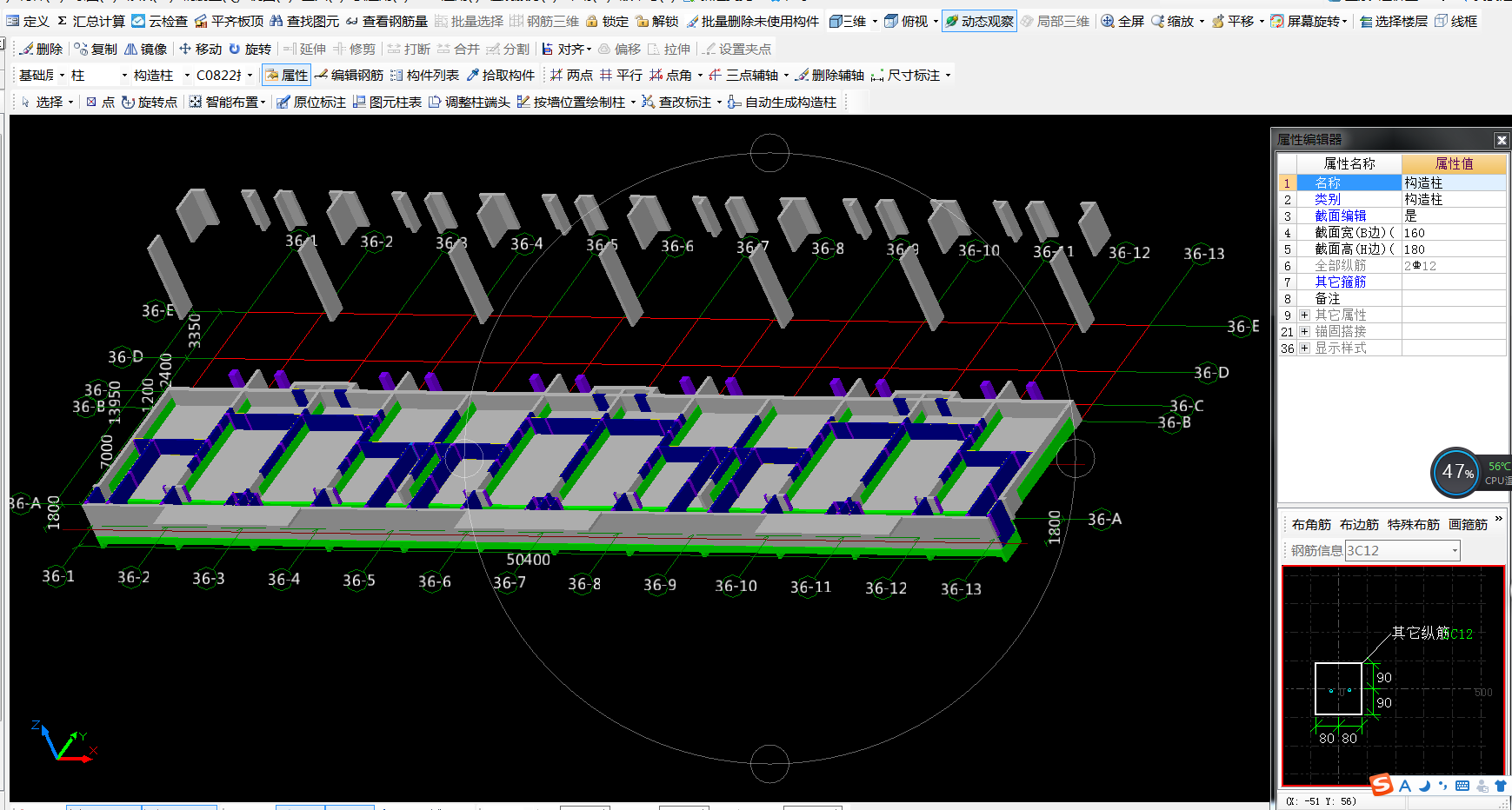Click the 属性值 column header
Image resolution: width=1512 pixels, height=810 pixels.
pos(1454,163)
